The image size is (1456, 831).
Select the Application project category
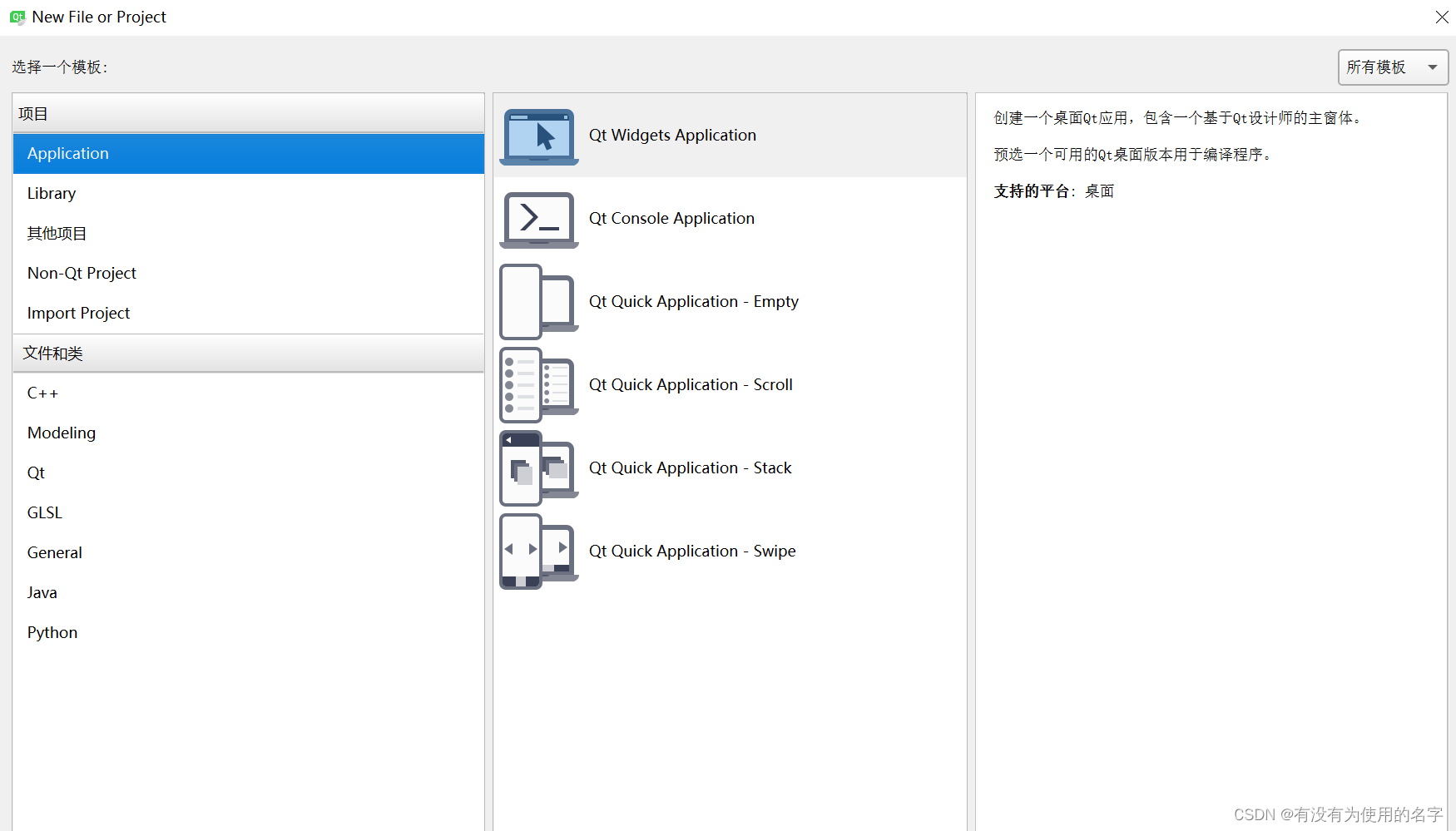tap(249, 154)
